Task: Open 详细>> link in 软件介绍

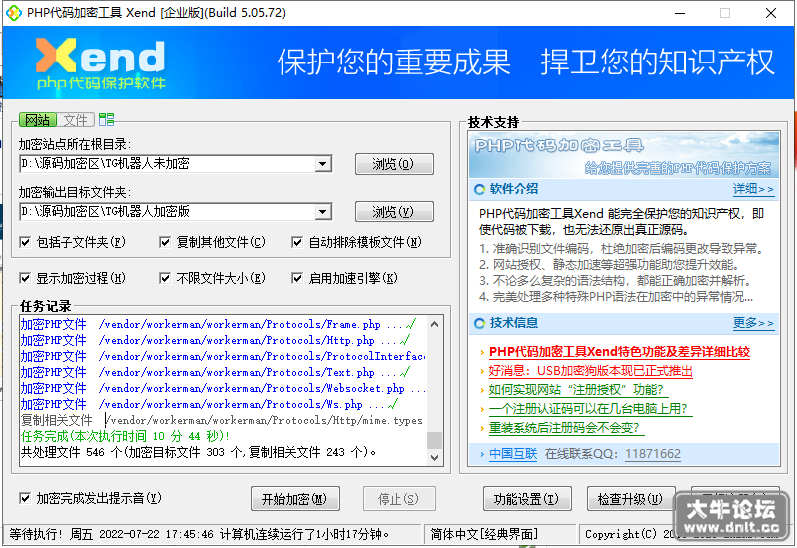Action: point(753,189)
